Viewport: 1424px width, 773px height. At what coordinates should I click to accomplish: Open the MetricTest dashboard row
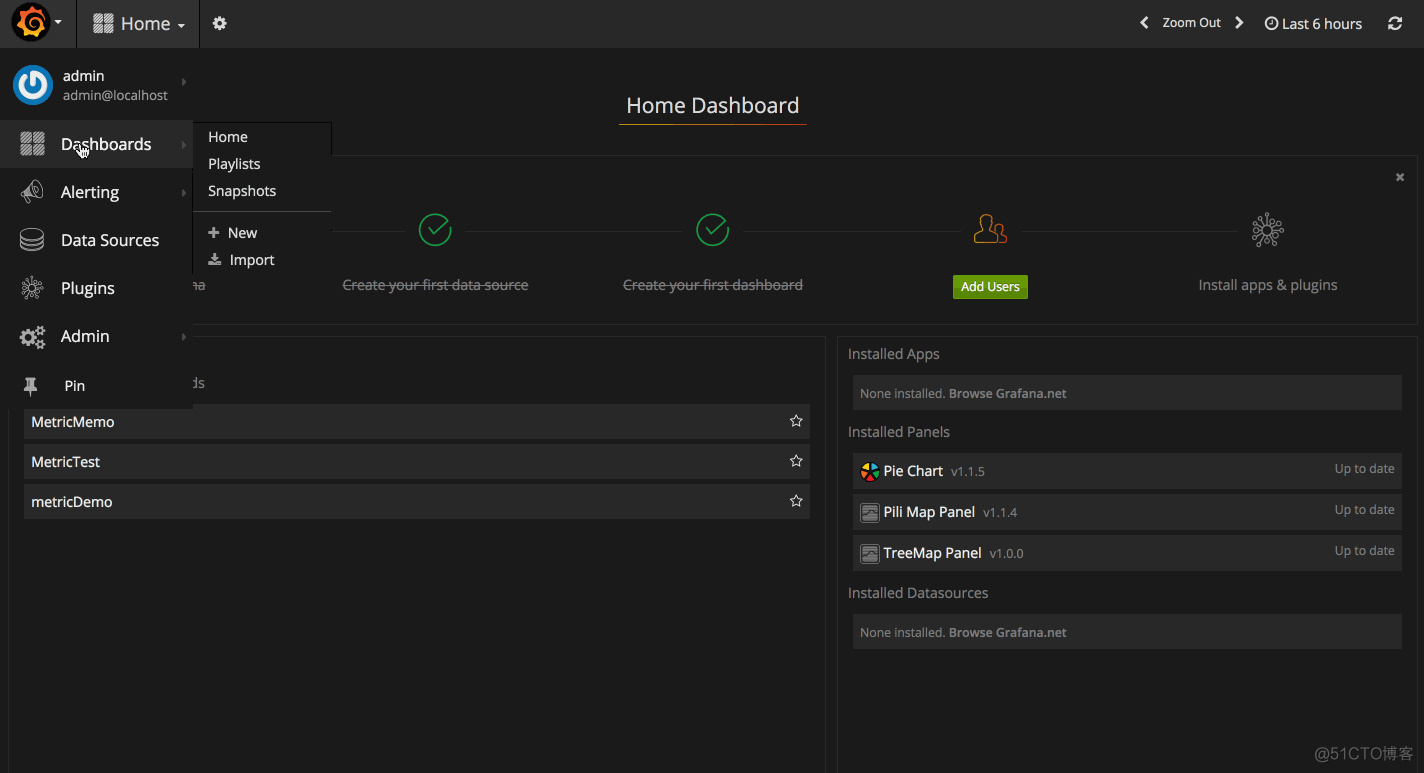pyautogui.click(x=417, y=462)
